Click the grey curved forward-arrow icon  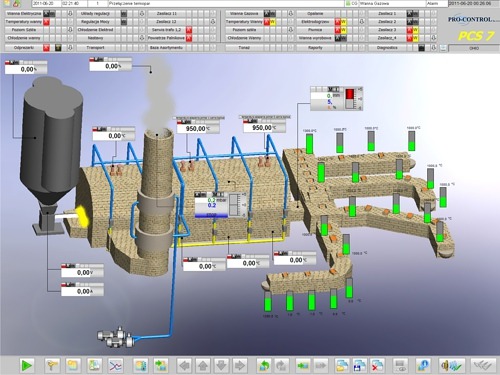282,366
